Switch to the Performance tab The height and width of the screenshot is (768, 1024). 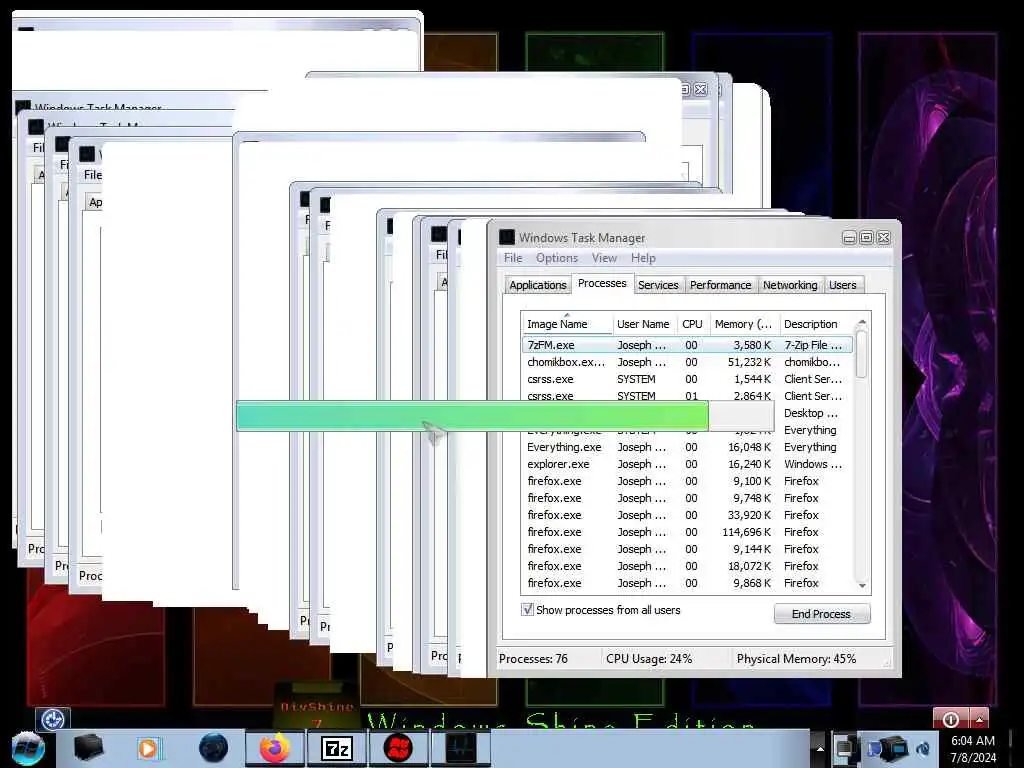point(720,285)
